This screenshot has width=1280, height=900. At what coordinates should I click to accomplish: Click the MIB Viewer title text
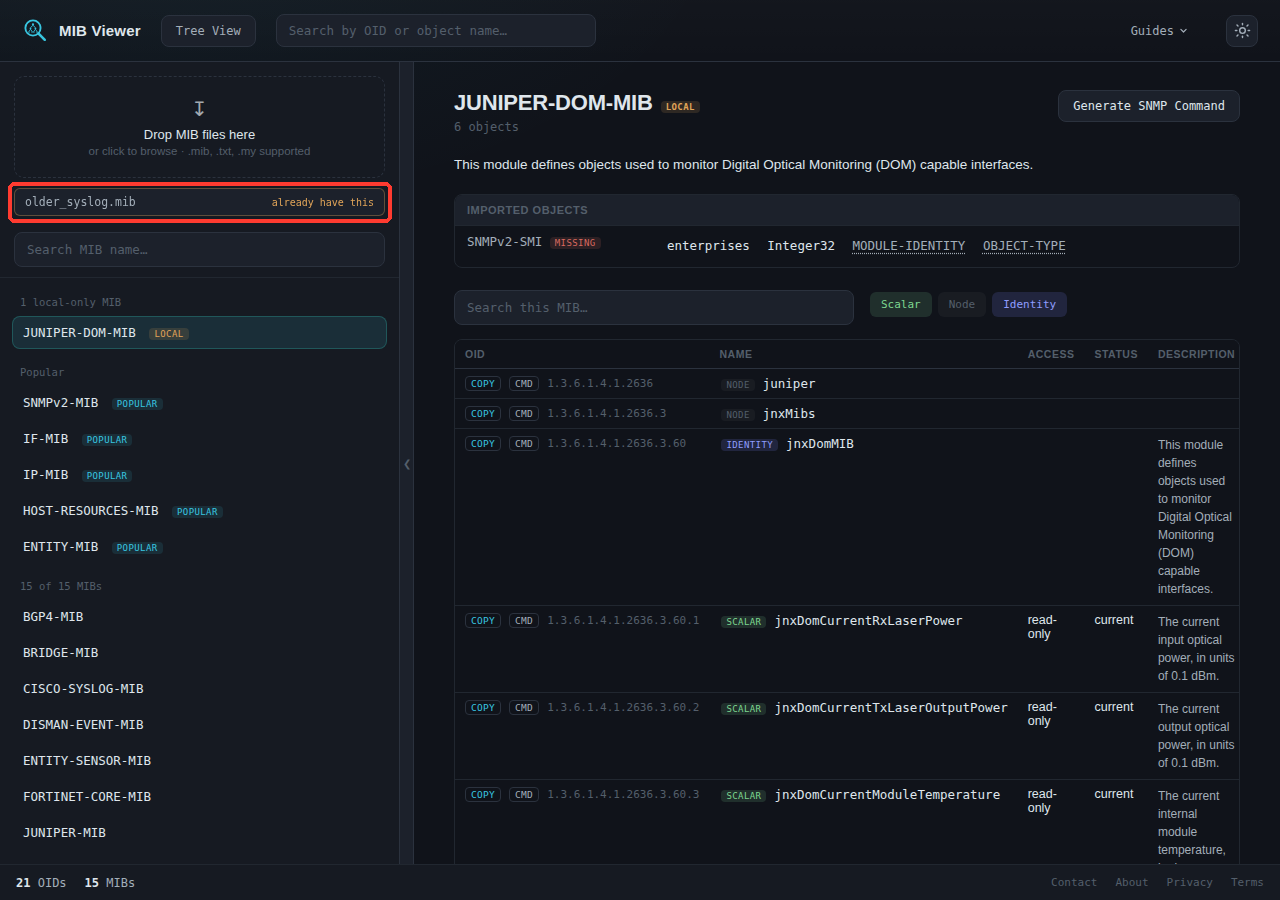coord(99,31)
